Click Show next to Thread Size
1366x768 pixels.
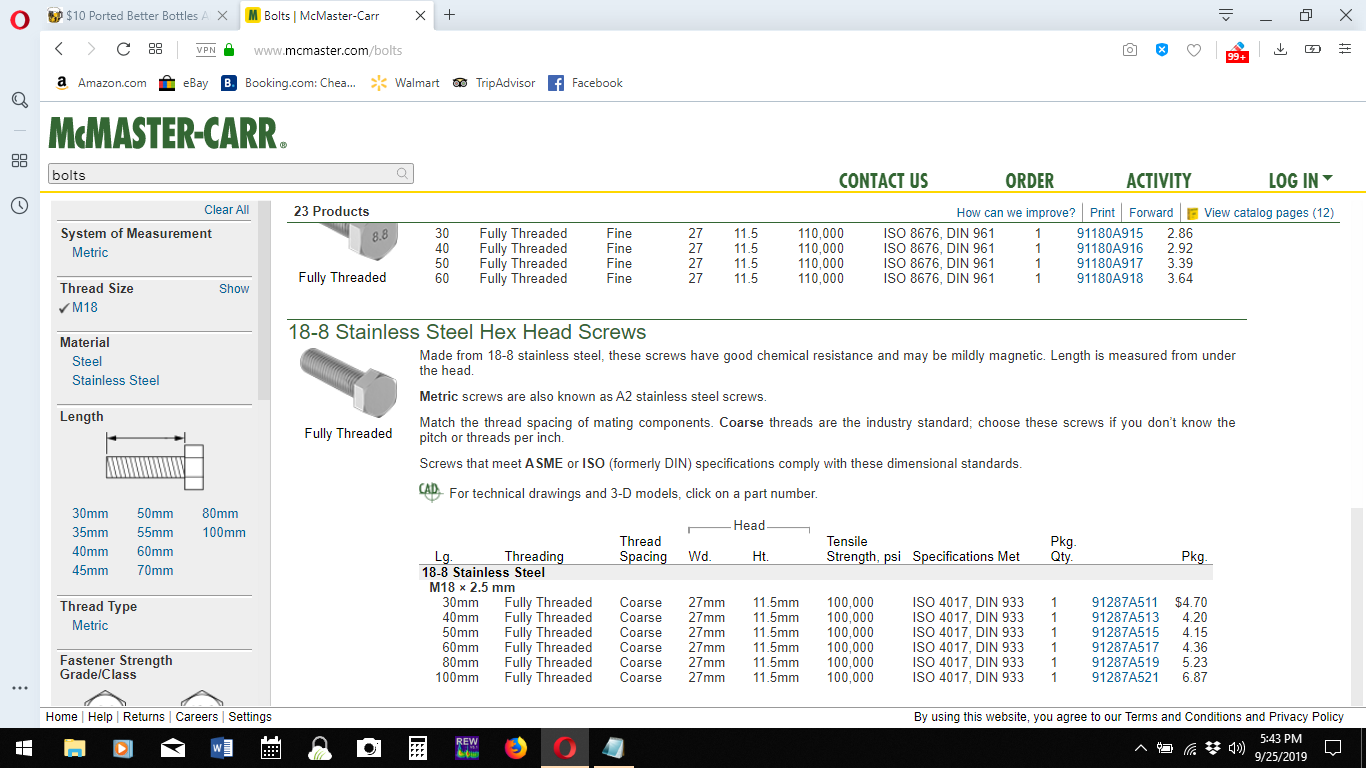pyautogui.click(x=234, y=288)
